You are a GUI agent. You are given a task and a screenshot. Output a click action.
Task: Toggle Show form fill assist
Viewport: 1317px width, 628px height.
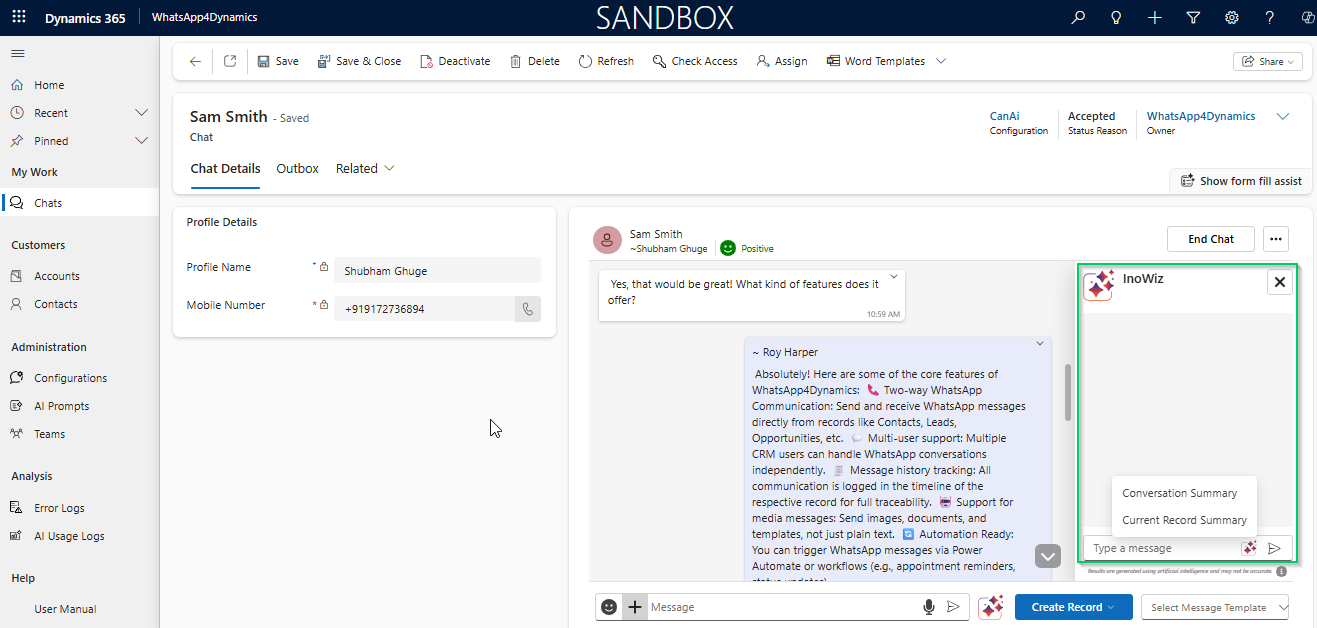(1241, 181)
